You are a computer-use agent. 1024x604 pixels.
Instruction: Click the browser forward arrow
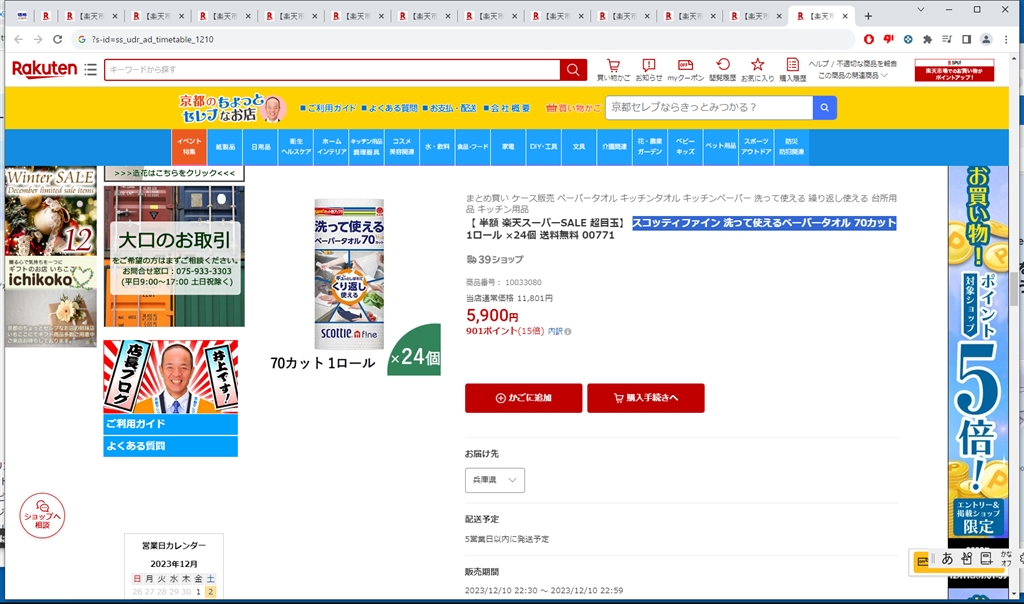point(38,39)
